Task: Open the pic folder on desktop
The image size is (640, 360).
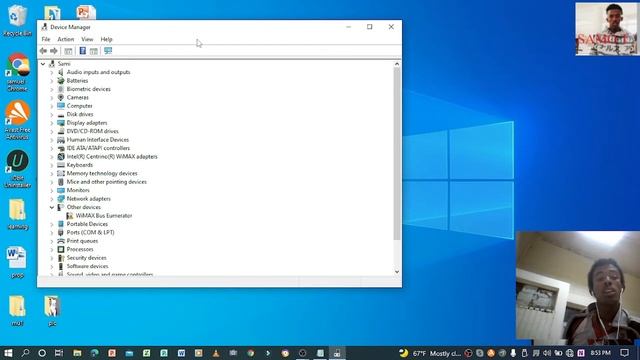Action: [52, 311]
